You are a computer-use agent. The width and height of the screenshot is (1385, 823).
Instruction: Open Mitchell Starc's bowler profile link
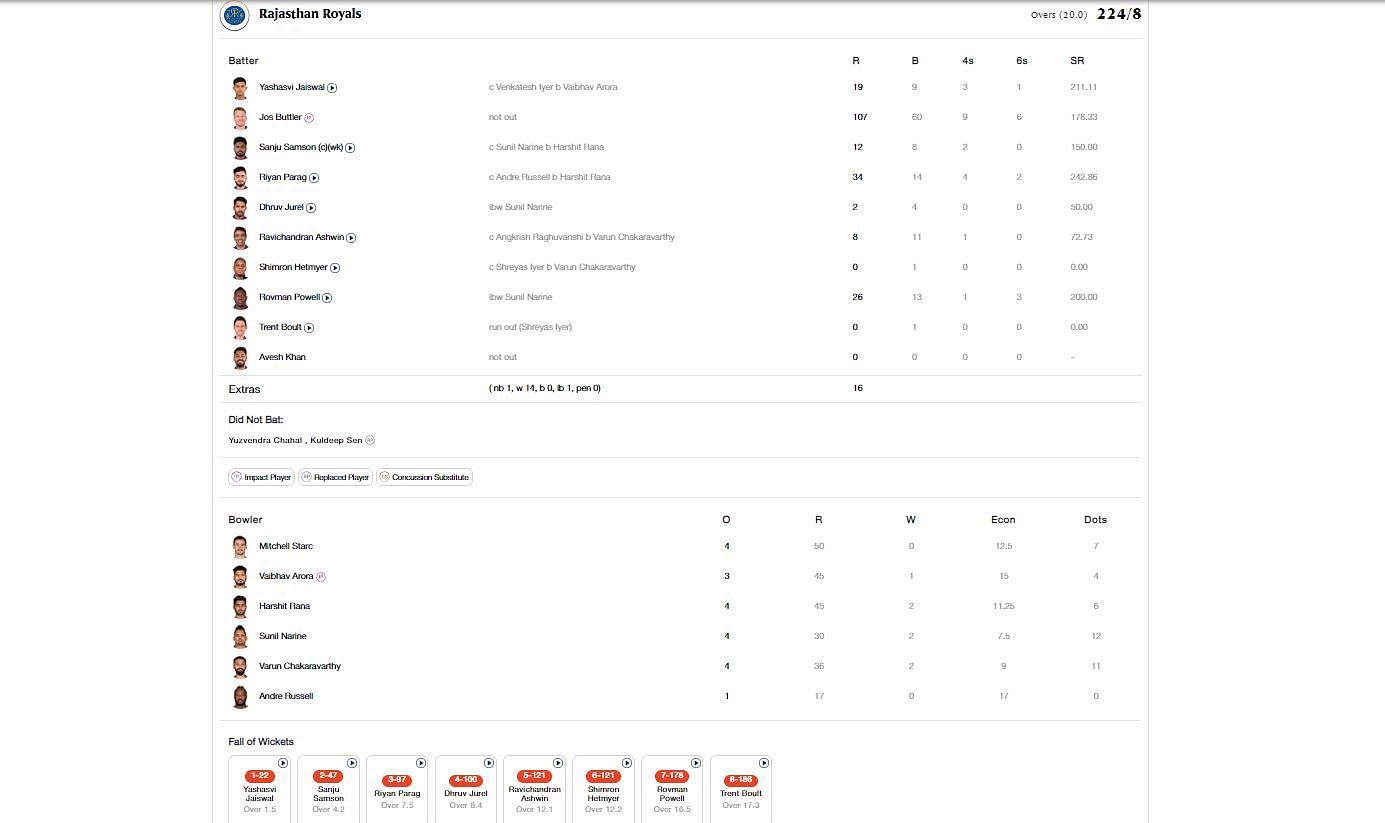[x=286, y=546]
